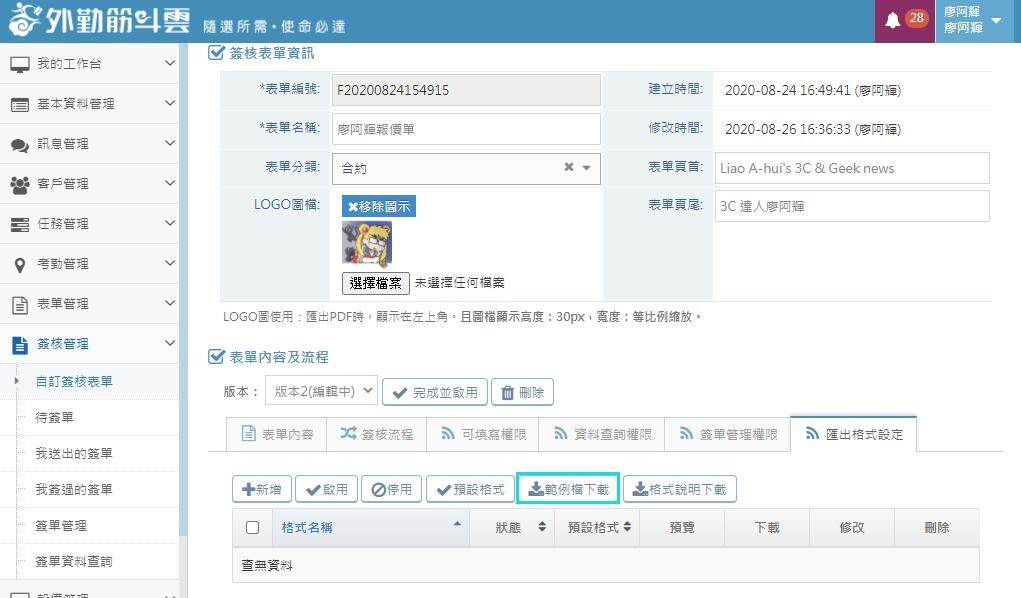Download the sample file via 範例檔下載
Image resolution: width=1021 pixels, height=598 pixels.
pyautogui.click(x=567, y=489)
